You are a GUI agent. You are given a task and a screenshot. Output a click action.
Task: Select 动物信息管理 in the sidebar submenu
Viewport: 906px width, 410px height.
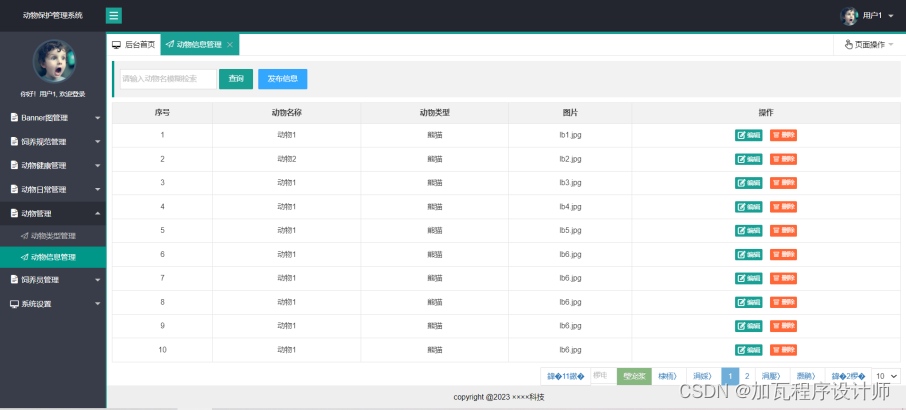click(x=53, y=257)
